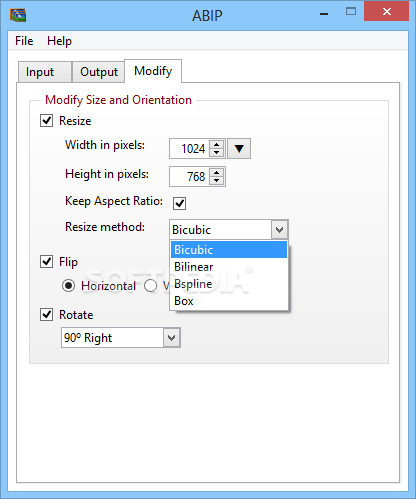The height and width of the screenshot is (499, 416).
Task: Minimize the ABIP window
Action: (x=324, y=14)
